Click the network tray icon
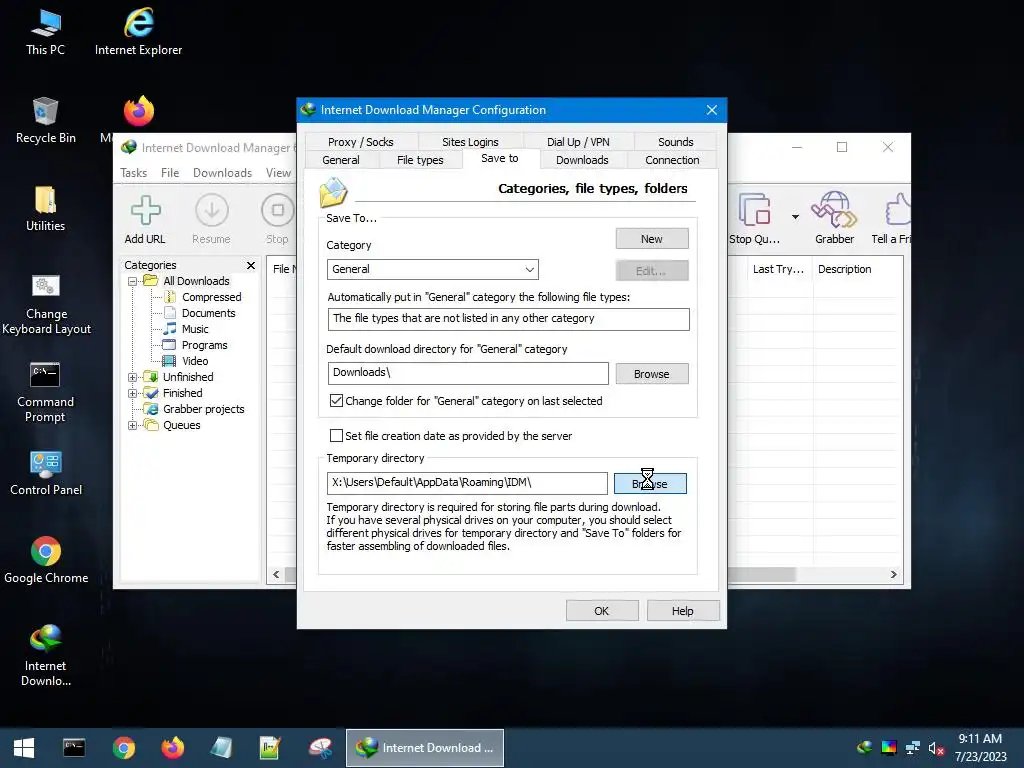1024x768 pixels. click(912, 748)
